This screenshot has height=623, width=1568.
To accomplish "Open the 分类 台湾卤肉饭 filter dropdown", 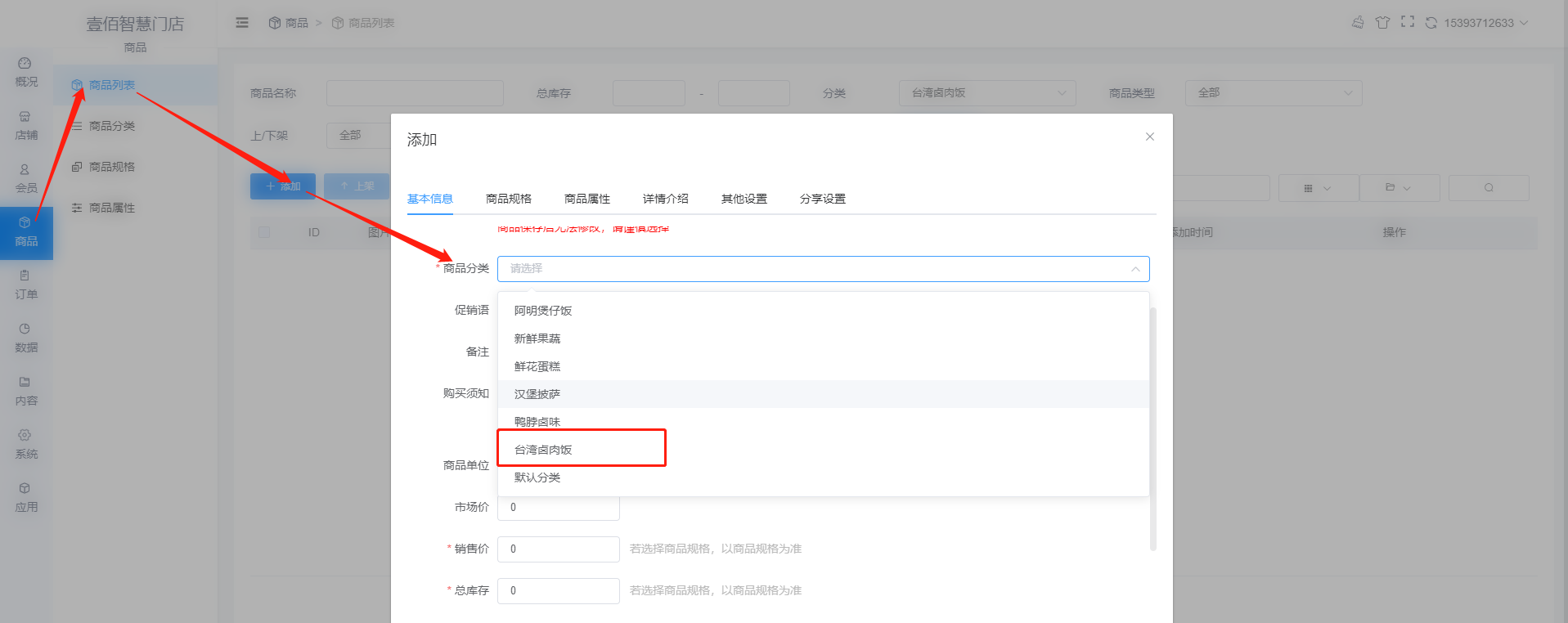I will 987,93.
